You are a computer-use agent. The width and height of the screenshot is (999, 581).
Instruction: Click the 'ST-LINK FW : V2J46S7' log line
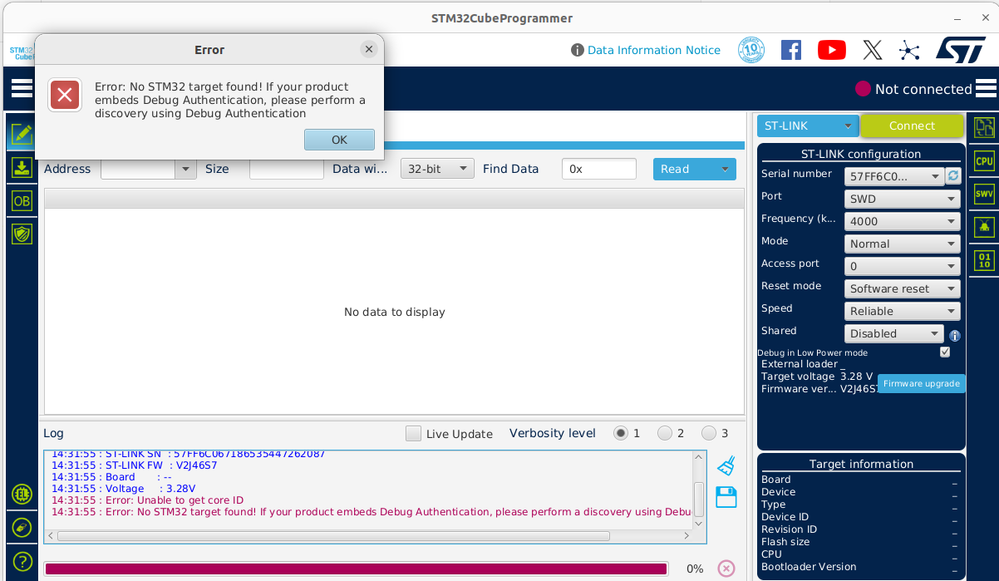coord(134,466)
